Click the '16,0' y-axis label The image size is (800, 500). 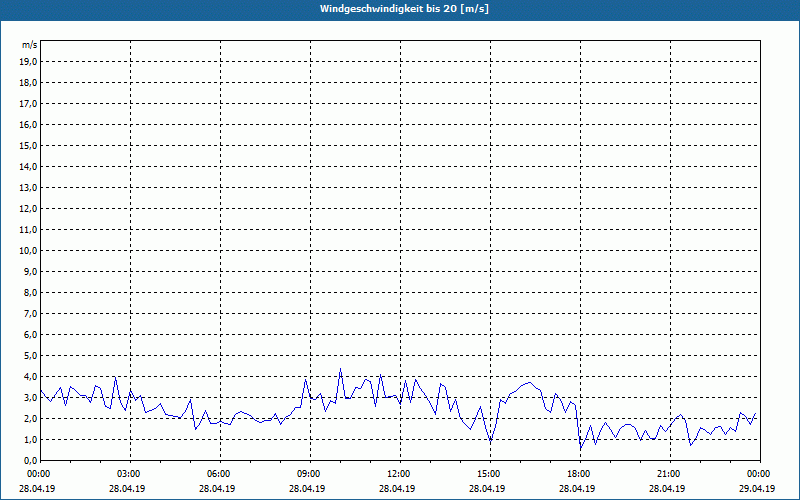point(29,124)
